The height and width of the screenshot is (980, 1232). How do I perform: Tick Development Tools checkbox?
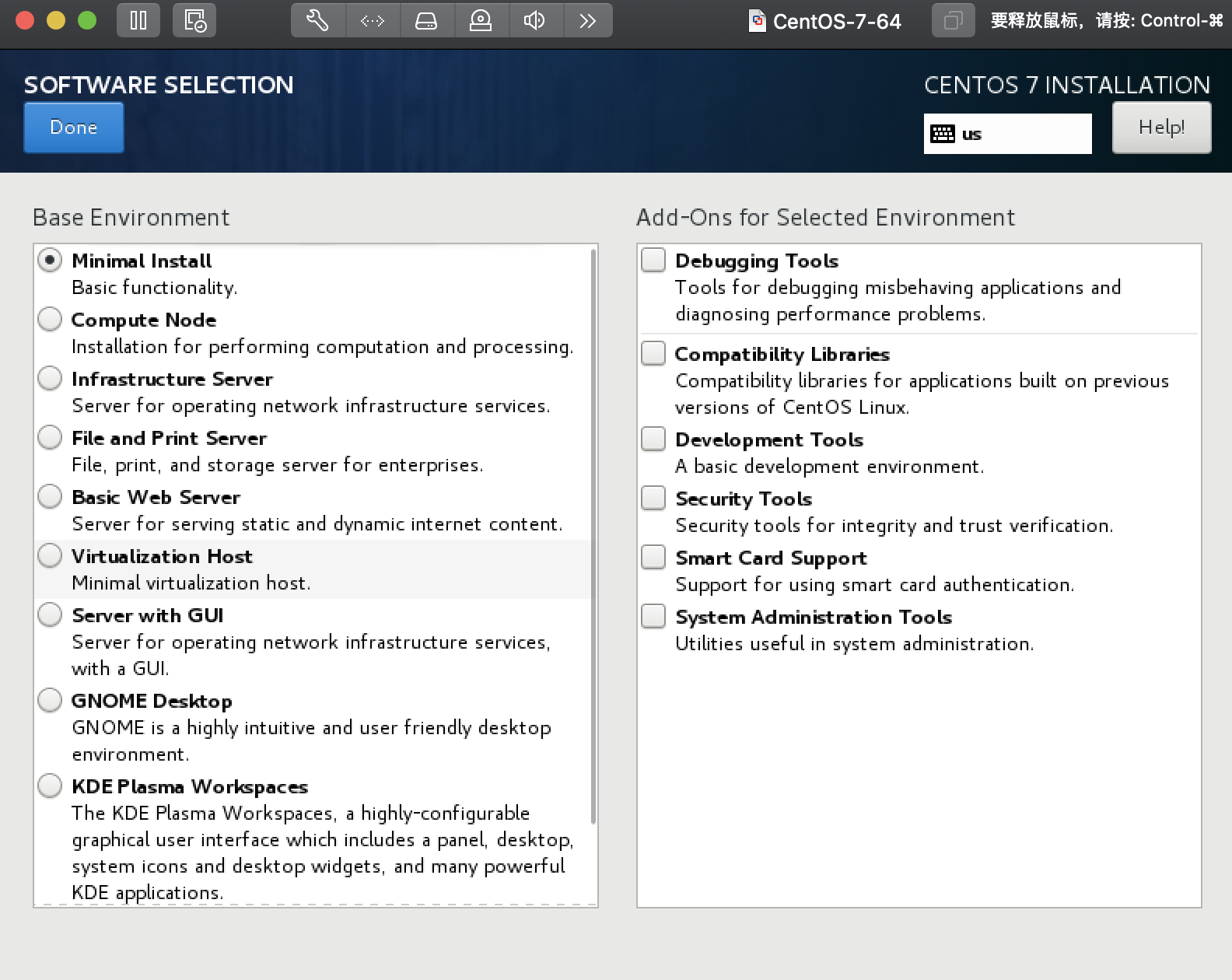point(653,439)
